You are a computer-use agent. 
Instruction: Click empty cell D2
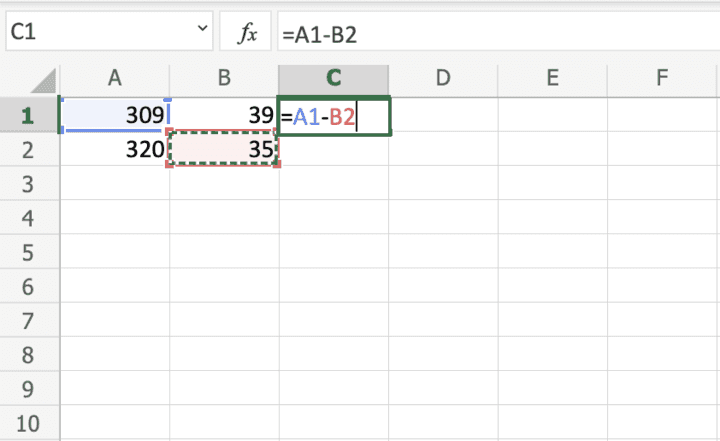(443, 150)
